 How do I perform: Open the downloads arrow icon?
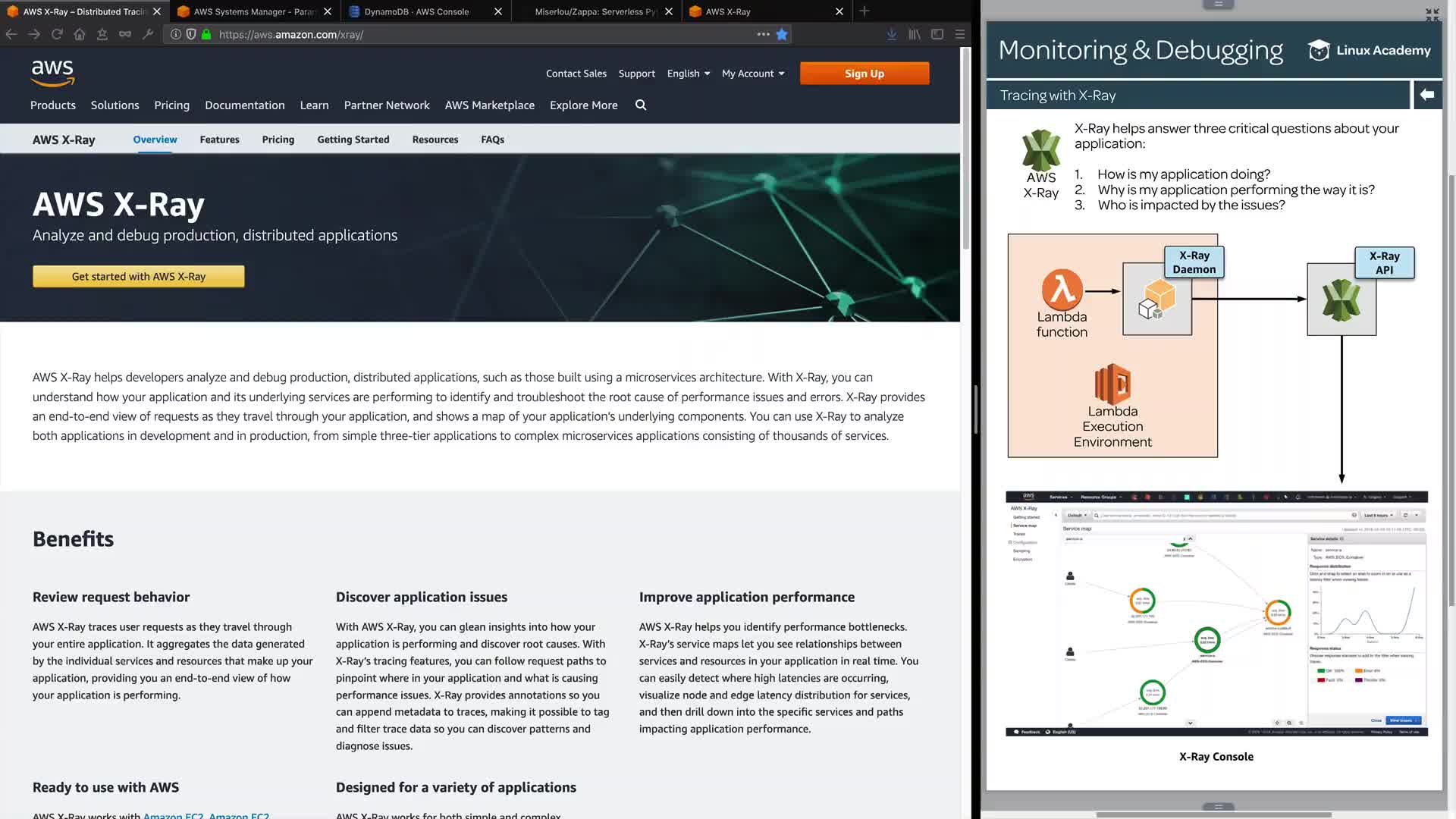click(x=892, y=34)
